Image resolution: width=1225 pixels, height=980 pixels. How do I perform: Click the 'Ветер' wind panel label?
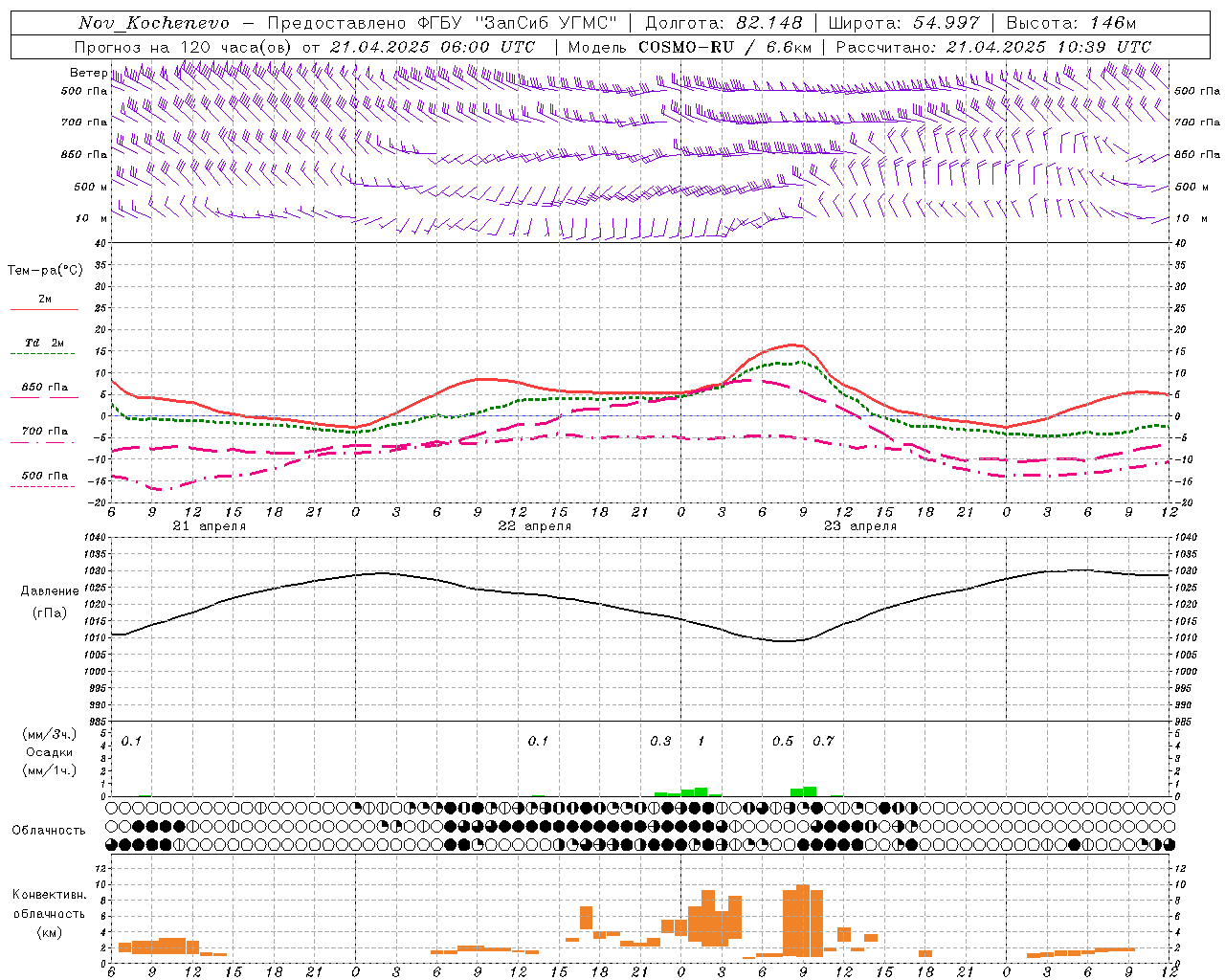(x=89, y=73)
